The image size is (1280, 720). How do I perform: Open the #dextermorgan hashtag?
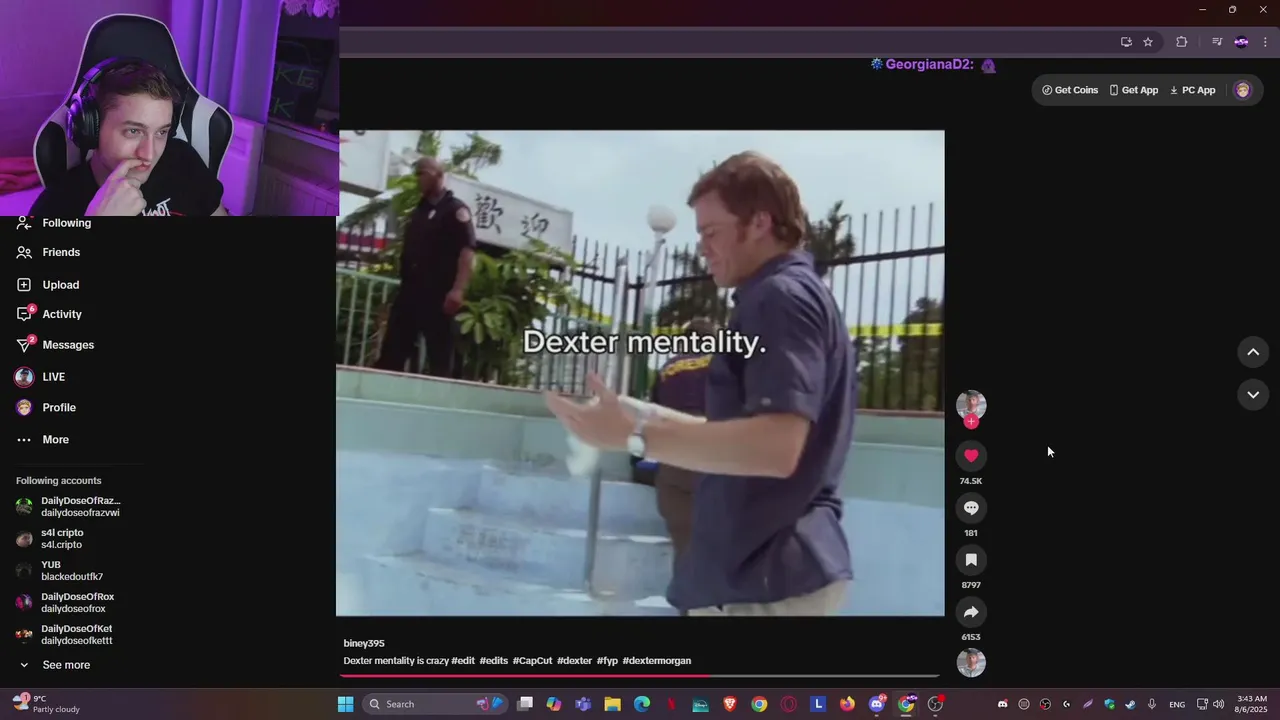656,661
